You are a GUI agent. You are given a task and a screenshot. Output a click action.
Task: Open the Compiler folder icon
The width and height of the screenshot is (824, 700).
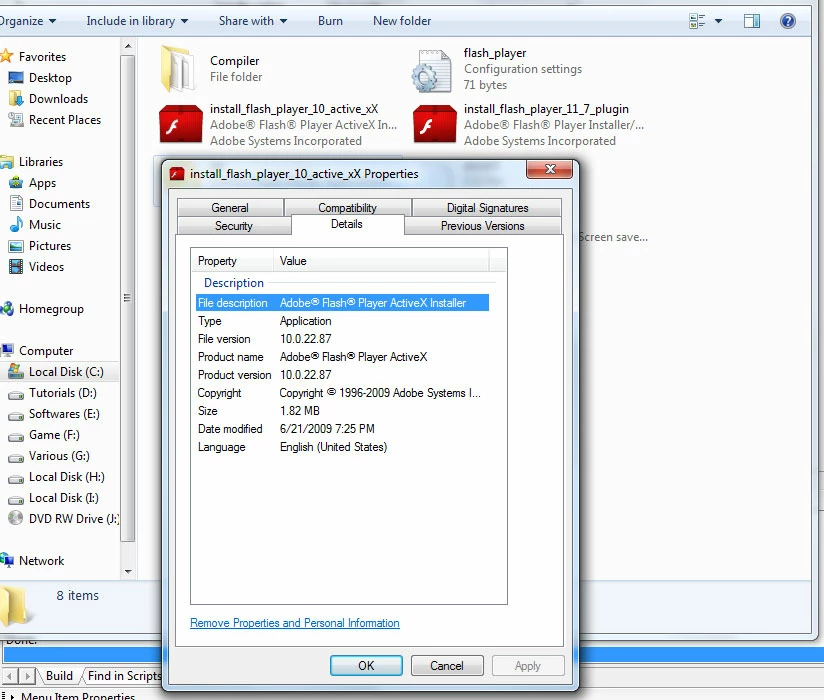[x=177, y=69]
